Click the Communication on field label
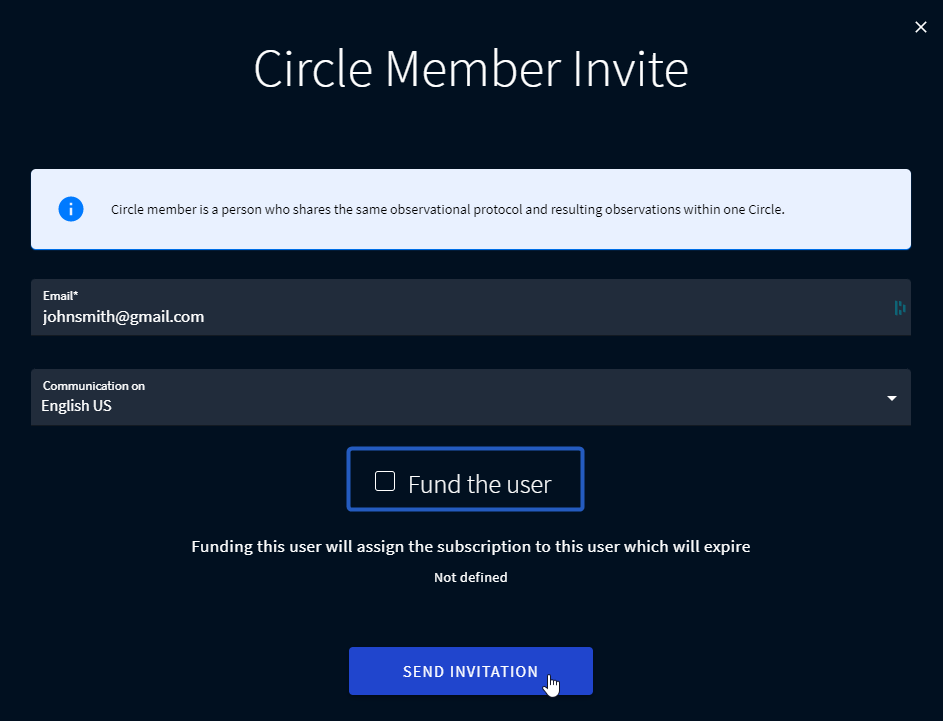This screenshot has height=721, width=943. [94, 386]
